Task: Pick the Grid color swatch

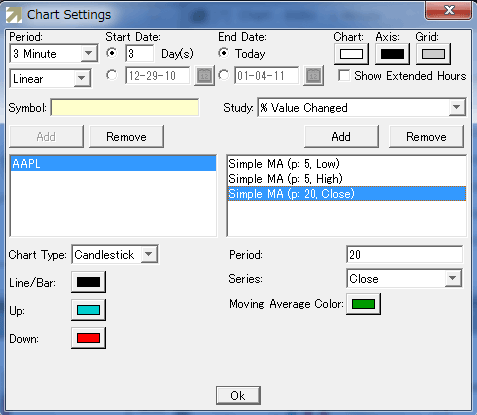Action: pos(433,54)
